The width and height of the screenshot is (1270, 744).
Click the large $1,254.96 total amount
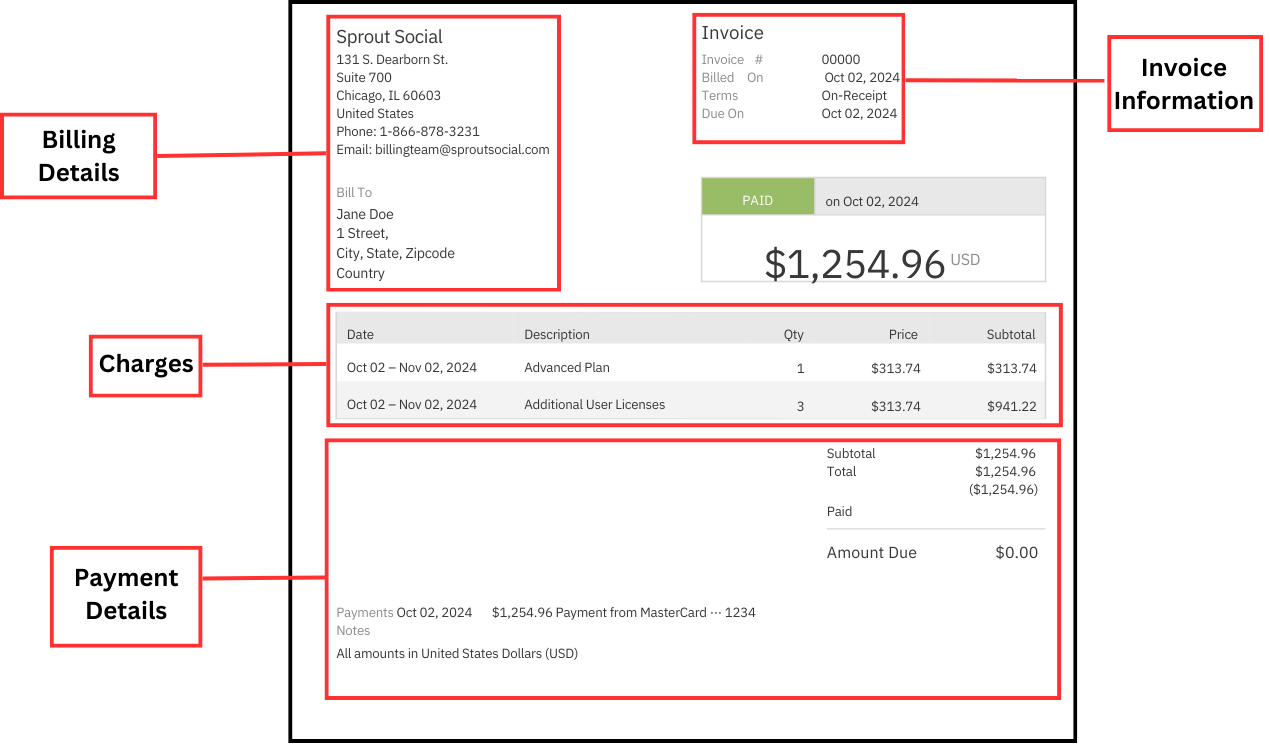pyautogui.click(x=854, y=264)
